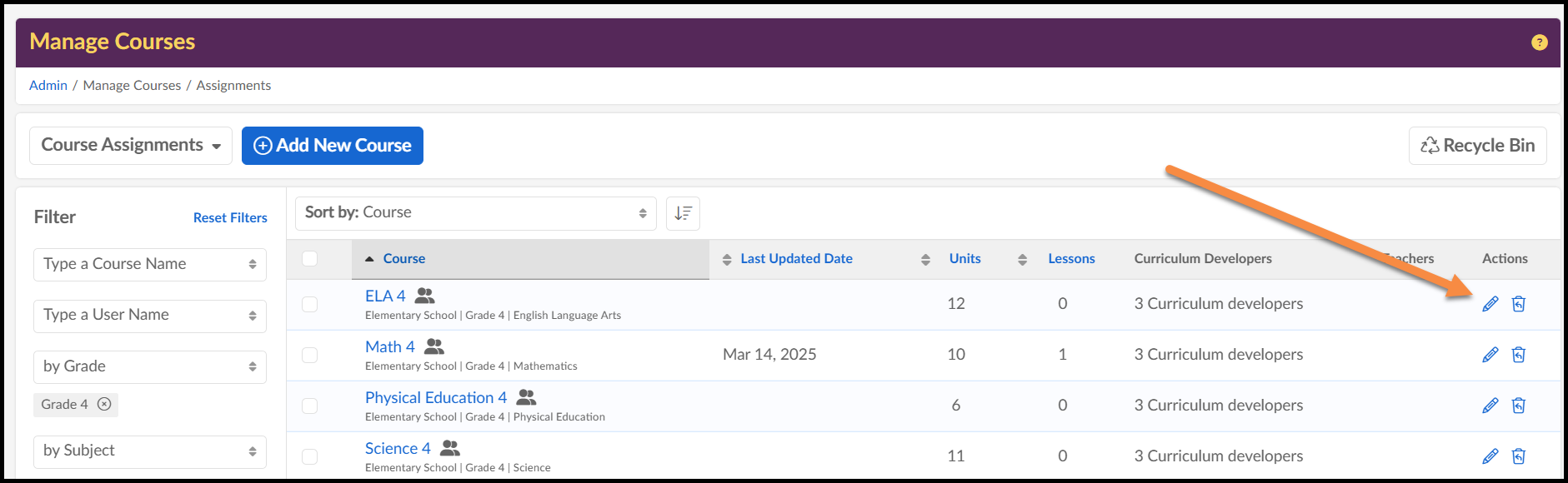The height and width of the screenshot is (483, 1568).
Task: Click the edit pencil icon for ELA 4
Action: coord(1490,304)
